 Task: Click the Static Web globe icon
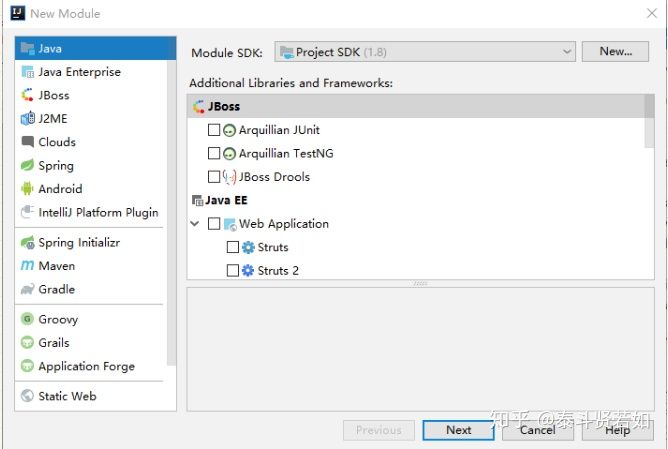tap(27, 396)
